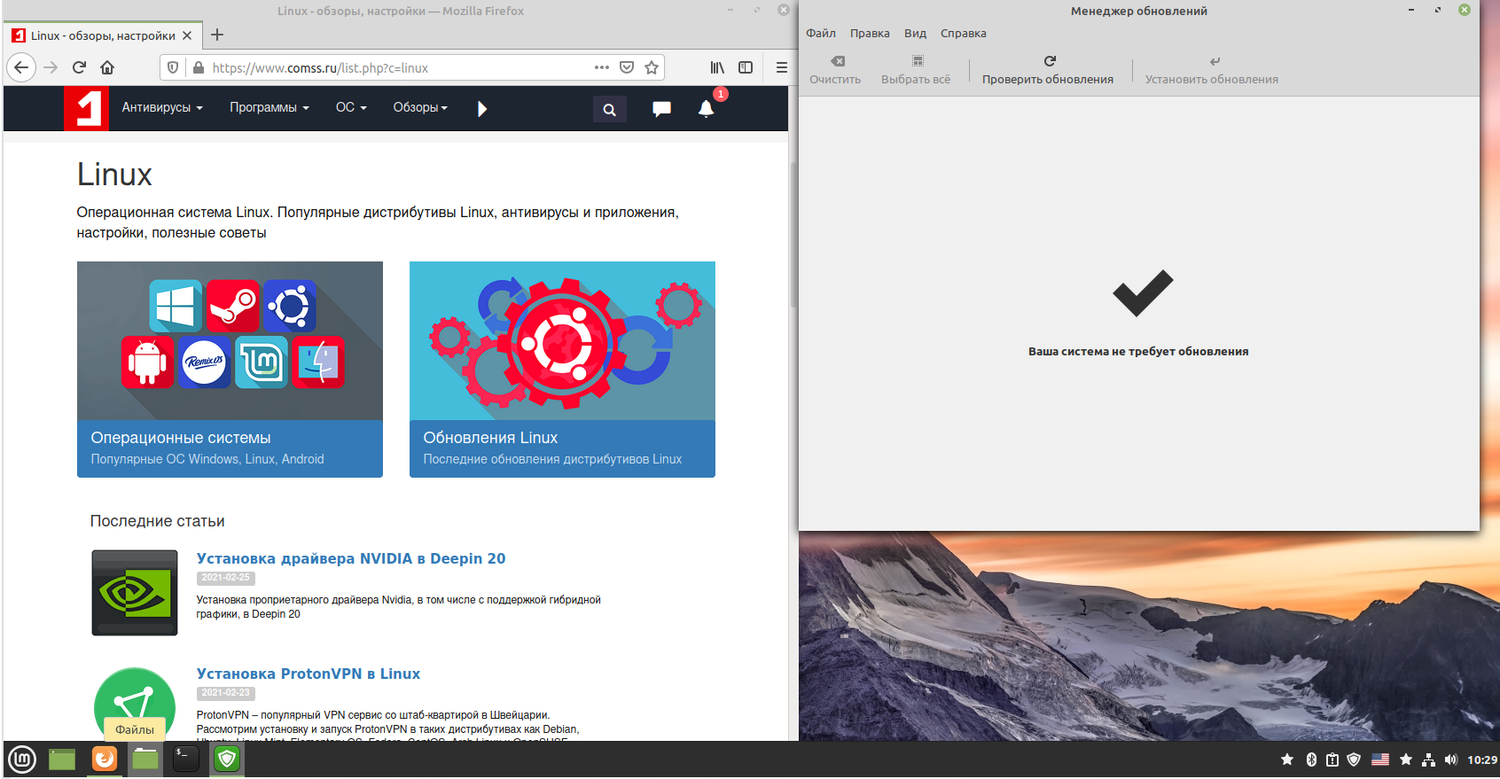Switch to Firefox from the taskbar

click(x=104, y=760)
